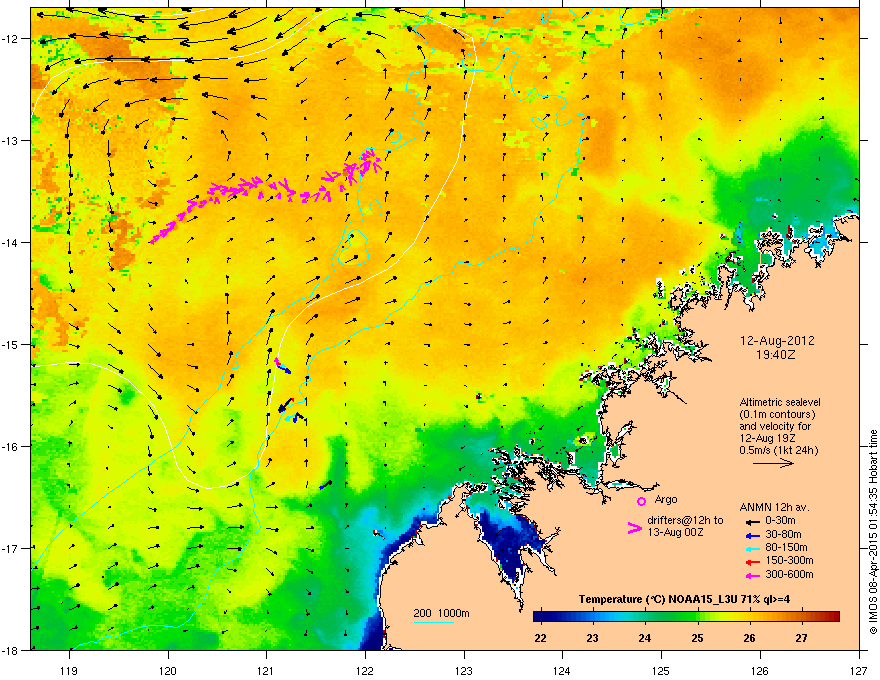Image resolution: width=880 pixels, height=680 pixels.
Task: Click the Temperature (°C) NOAA15_L3U colorbar title
Action: (685, 600)
